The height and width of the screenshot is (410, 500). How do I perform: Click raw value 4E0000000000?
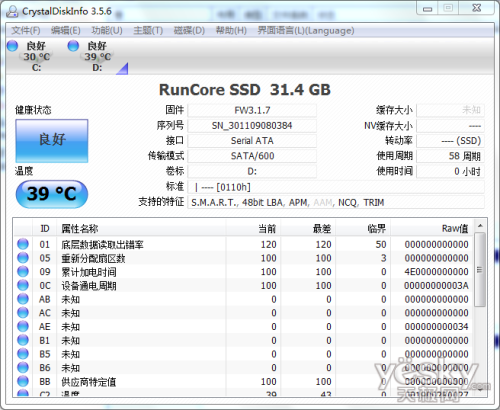pos(436,272)
